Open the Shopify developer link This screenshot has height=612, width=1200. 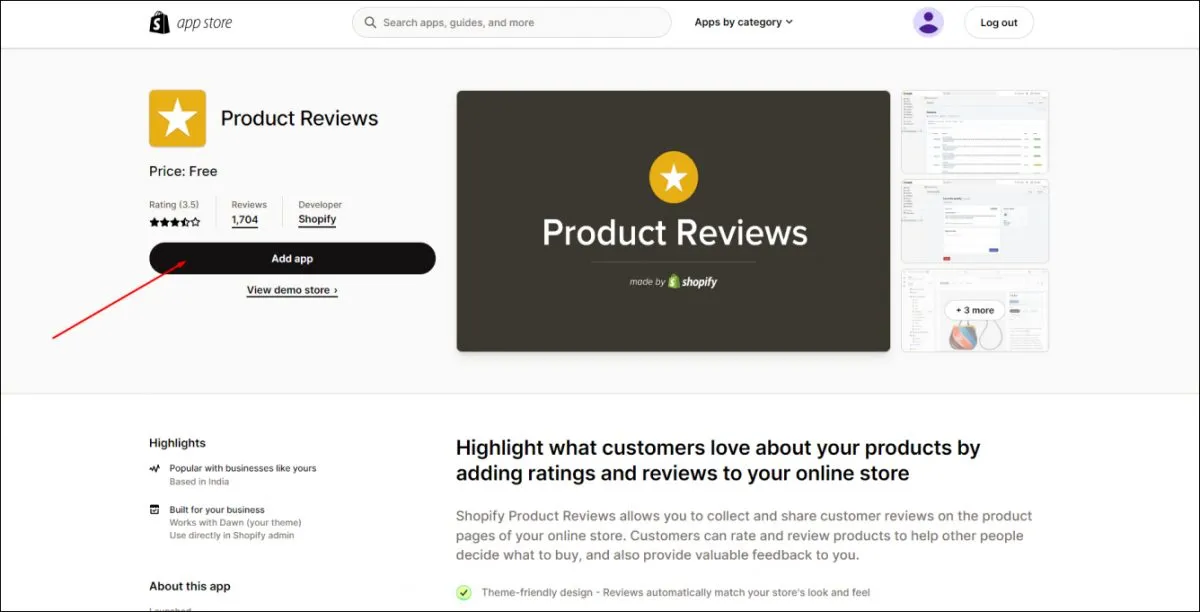coord(317,219)
